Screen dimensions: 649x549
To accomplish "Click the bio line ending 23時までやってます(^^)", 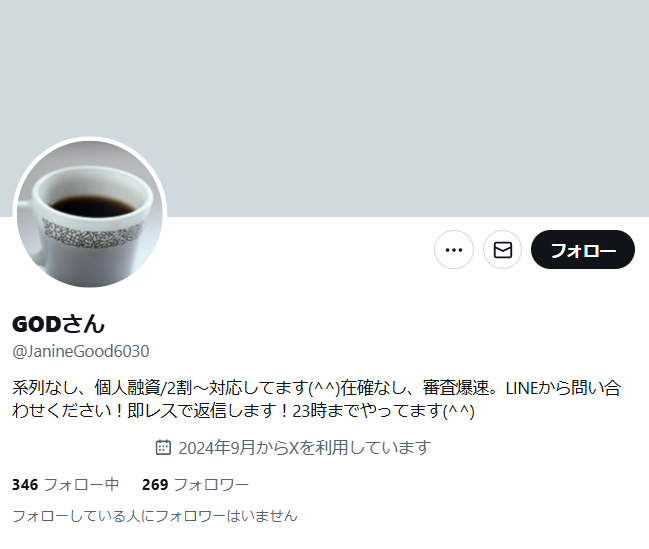I will tap(243, 411).
